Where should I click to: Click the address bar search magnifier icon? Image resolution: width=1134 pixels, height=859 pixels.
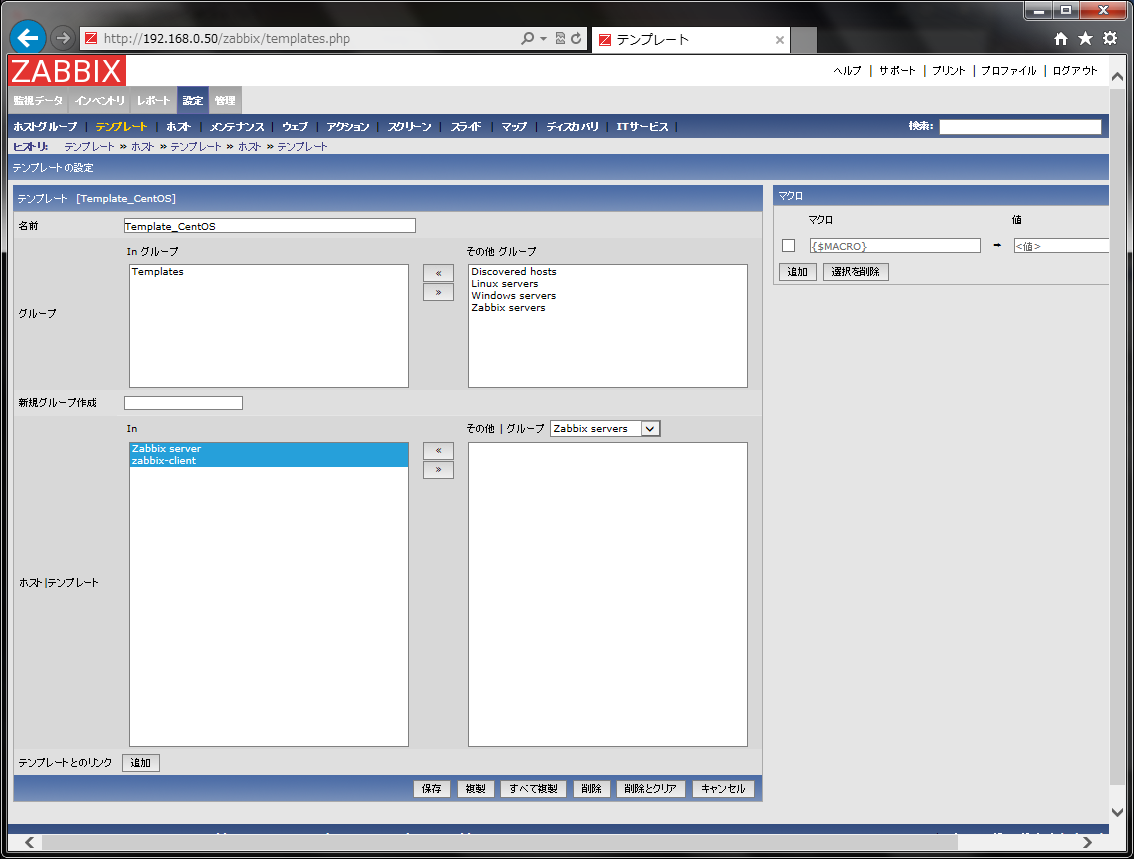click(x=528, y=38)
